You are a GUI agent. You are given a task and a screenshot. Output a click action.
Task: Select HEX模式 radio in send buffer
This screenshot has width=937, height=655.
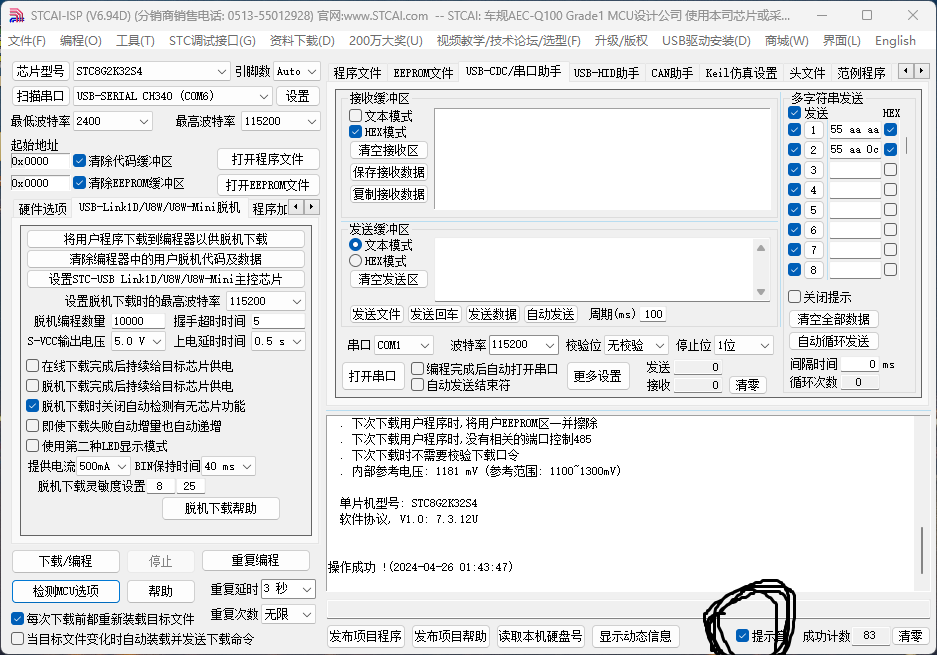pos(356,261)
